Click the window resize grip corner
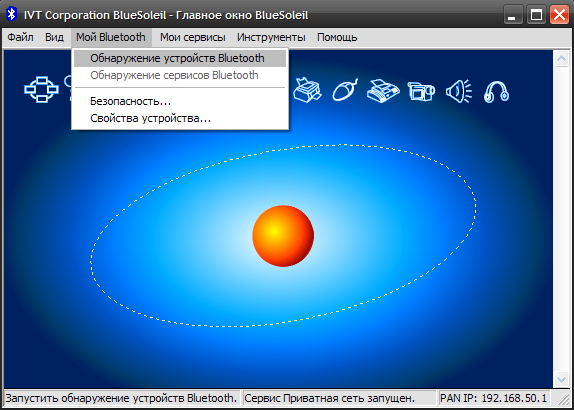Viewport: 574px width, 410px height. coord(562,399)
